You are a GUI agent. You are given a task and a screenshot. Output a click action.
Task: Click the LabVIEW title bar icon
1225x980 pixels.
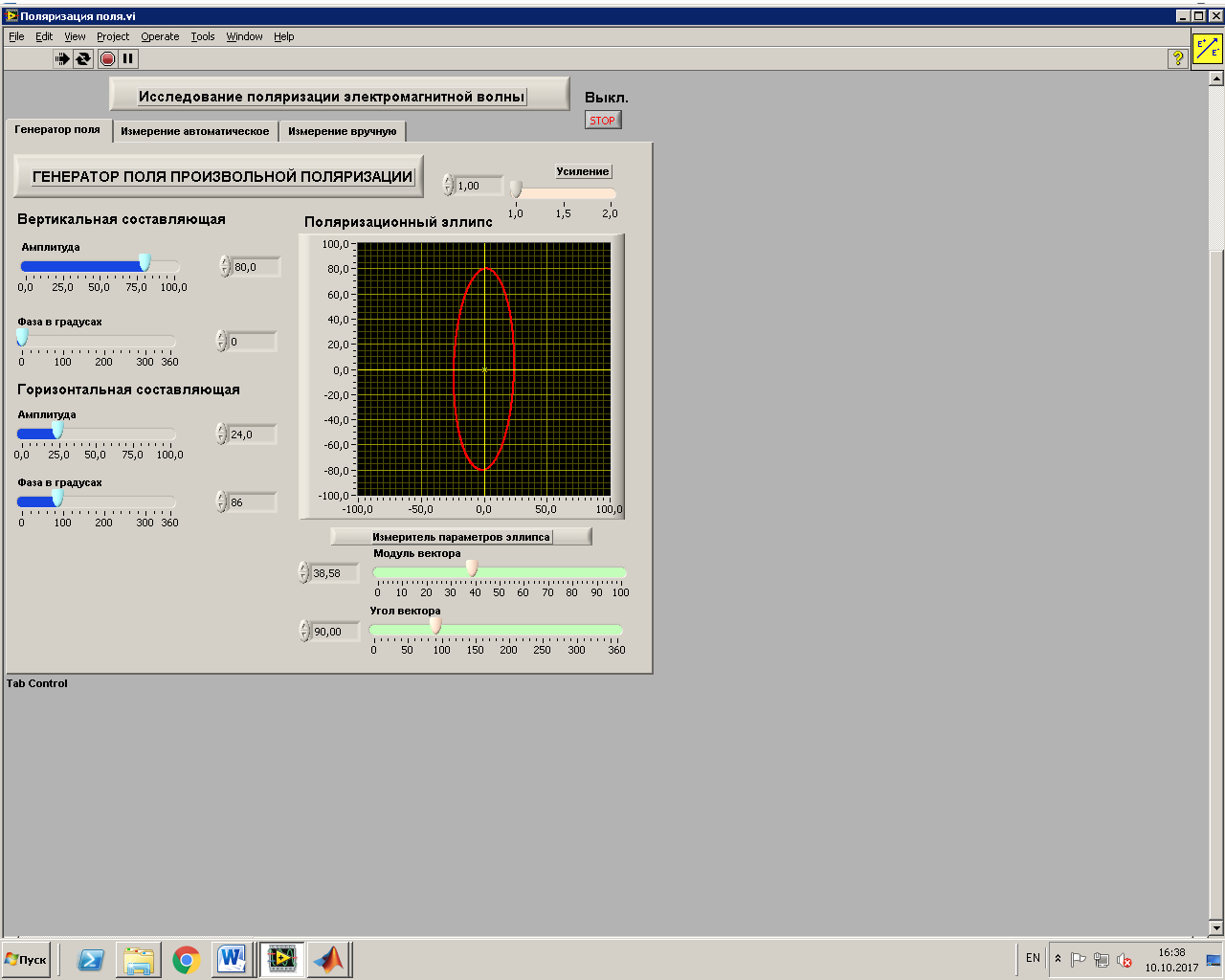[11, 16]
